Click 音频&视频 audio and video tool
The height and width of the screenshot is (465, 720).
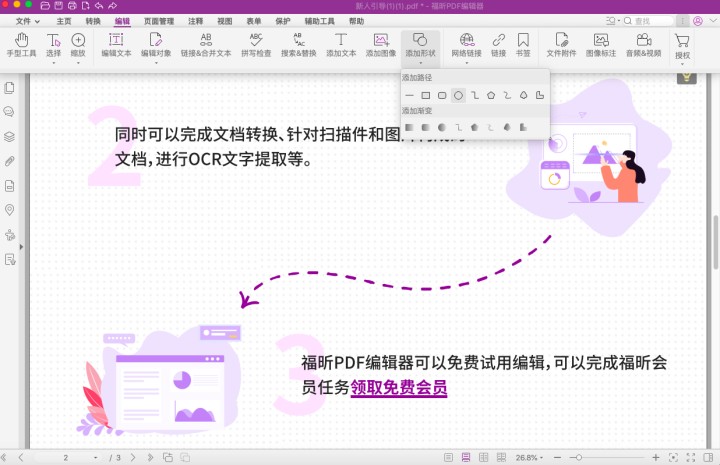click(643, 45)
